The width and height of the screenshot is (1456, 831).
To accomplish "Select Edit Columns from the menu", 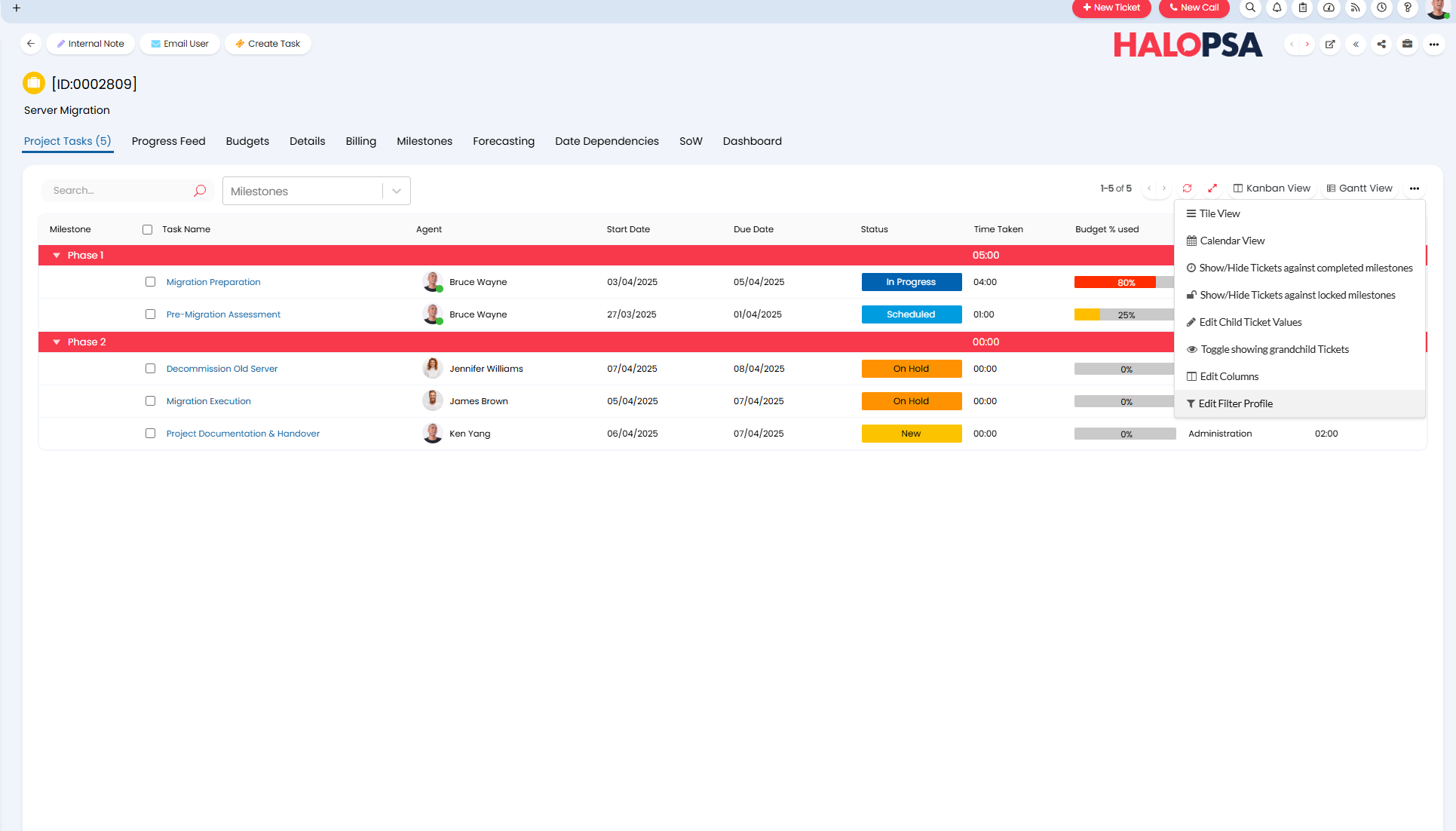I will 1229,376.
